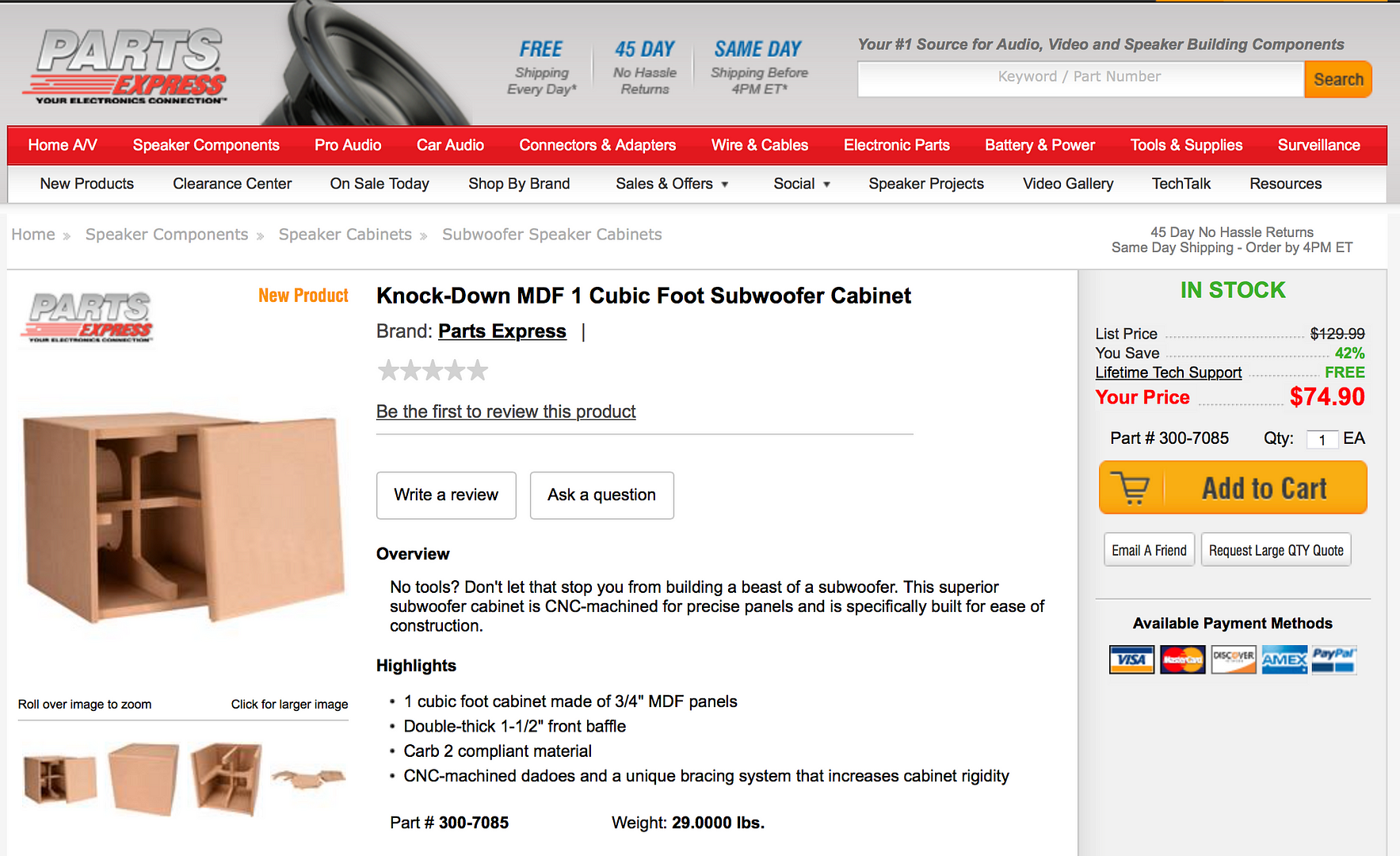Select the PayPal payment icon
1400x856 pixels.
click(x=1334, y=659)
